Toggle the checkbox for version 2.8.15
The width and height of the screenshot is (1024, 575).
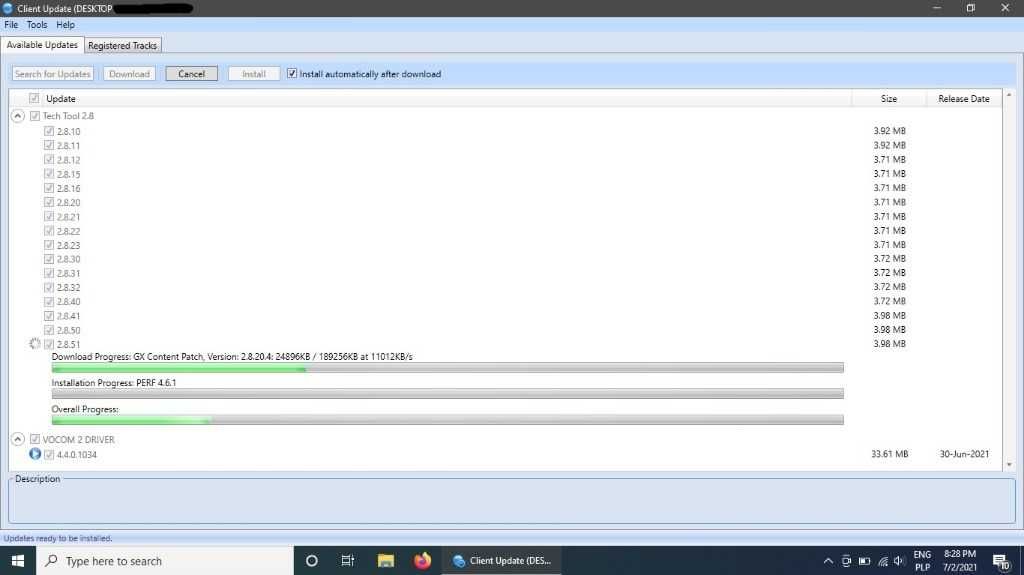[49, 174]
